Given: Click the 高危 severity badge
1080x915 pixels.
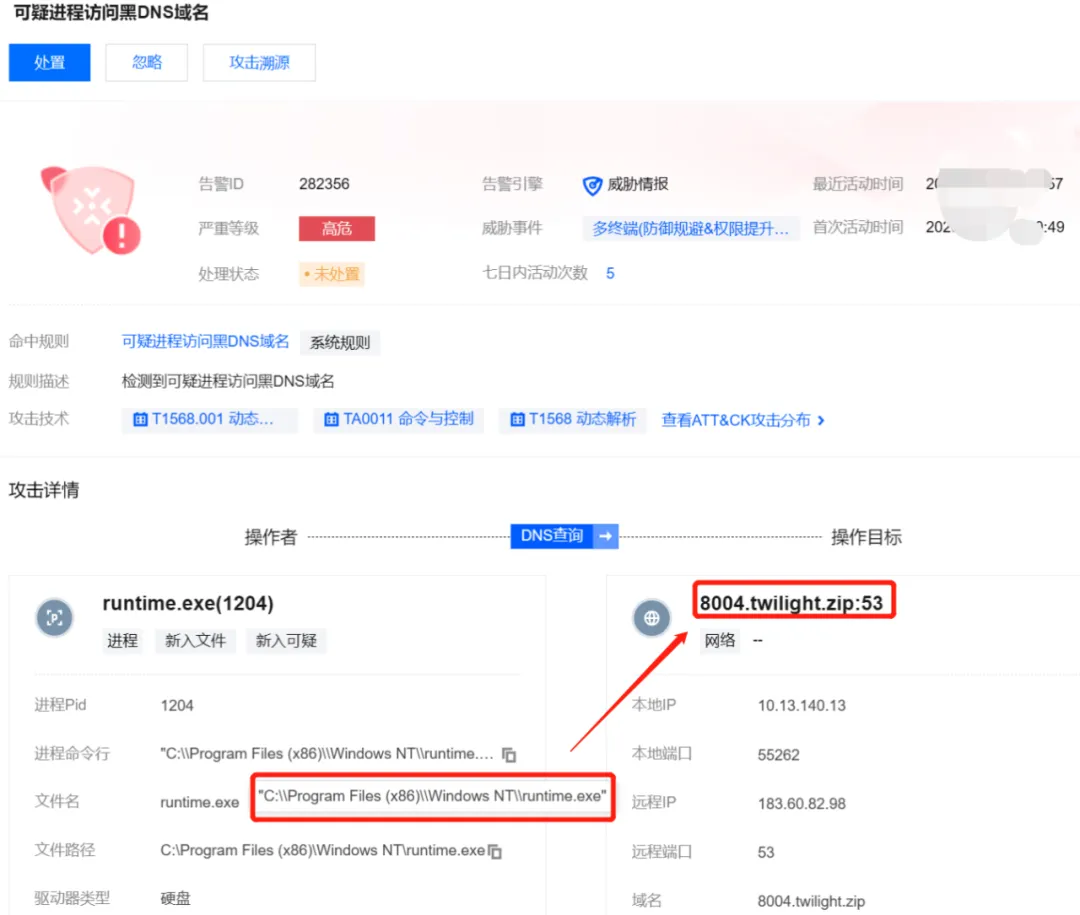Looking at the screenshot, I should click(x=336, y=229).
